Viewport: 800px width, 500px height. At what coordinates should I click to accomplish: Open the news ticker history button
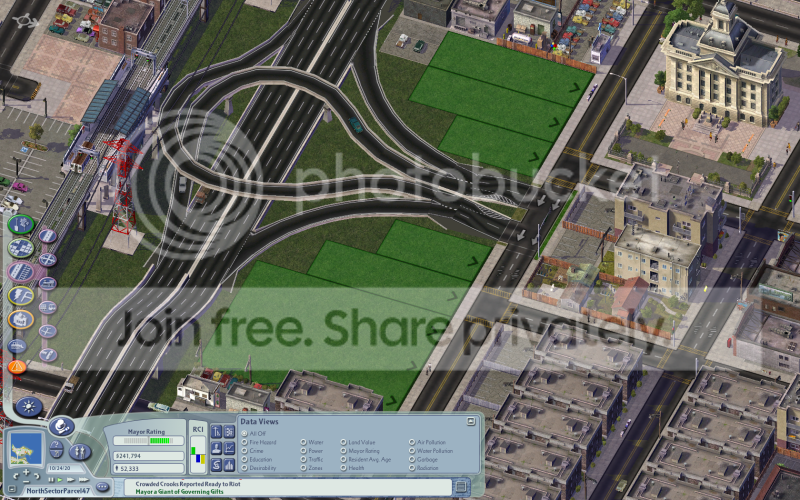(461, 486)
